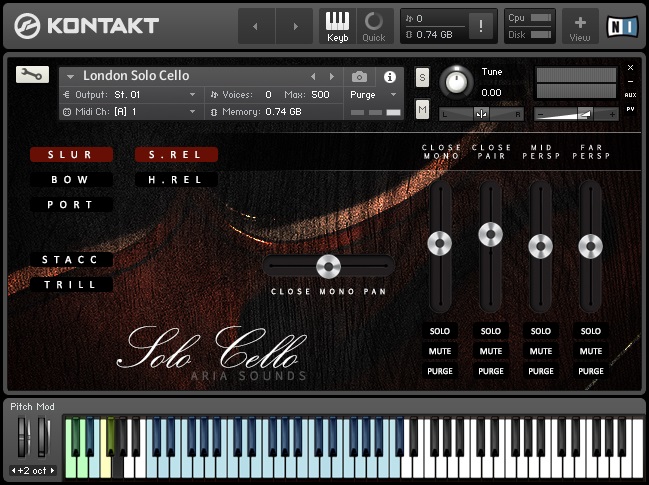Click the Close Pair volume fader
Screen dimensions: 649x485
pyautogui.click(x=490, y=234)
